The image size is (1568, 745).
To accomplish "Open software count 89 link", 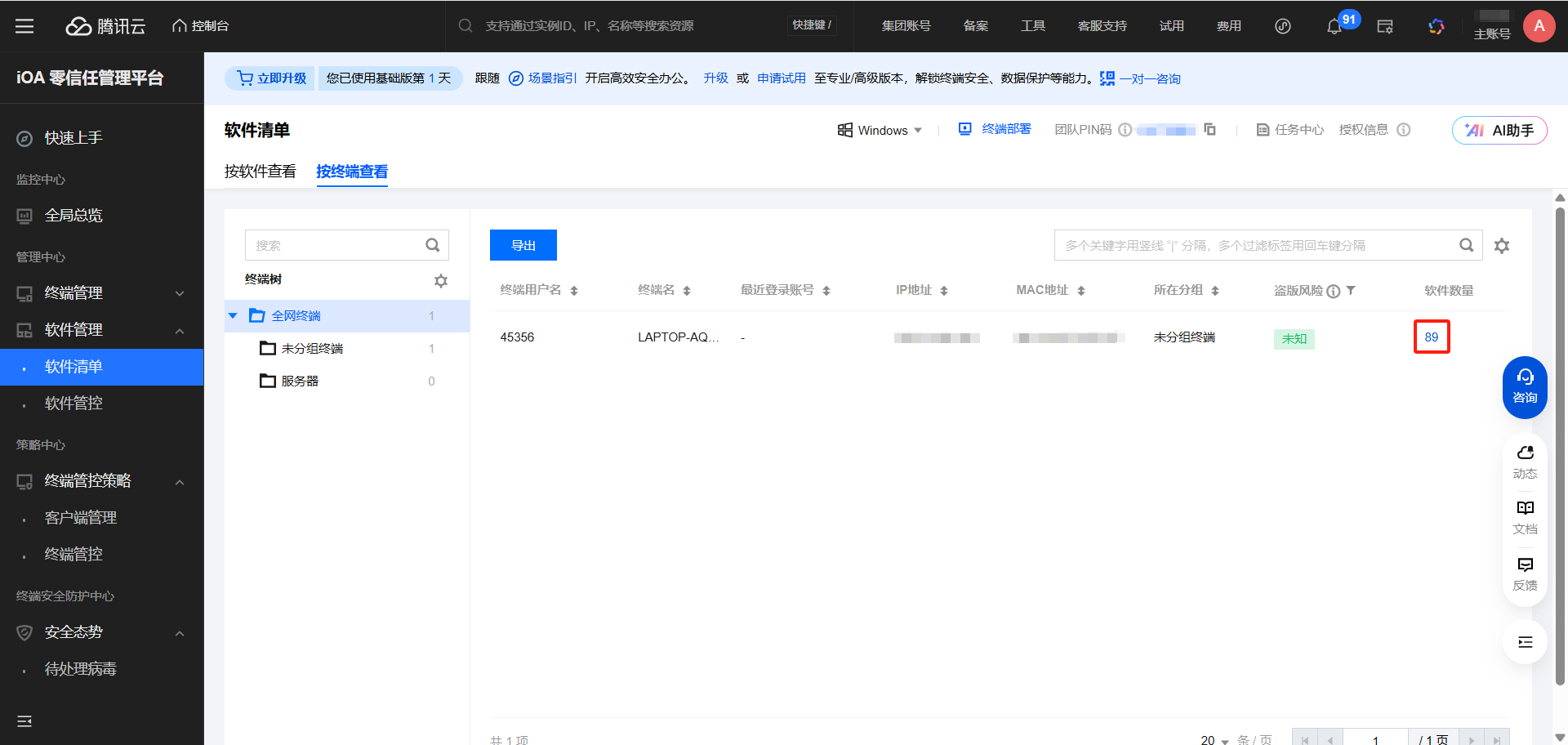I will [x=1432, y=337].
